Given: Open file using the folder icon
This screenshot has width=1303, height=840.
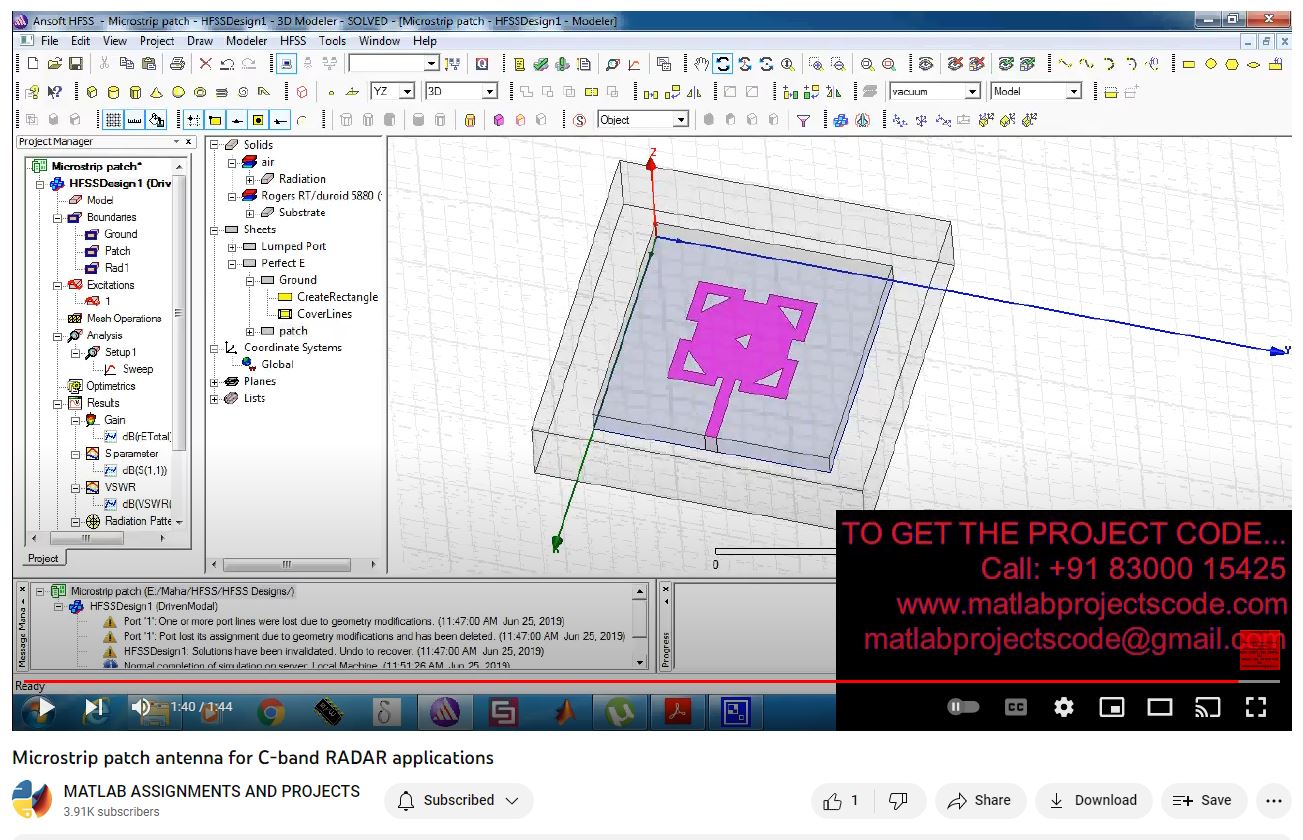Looking at the screenshot, I should 54,64.
